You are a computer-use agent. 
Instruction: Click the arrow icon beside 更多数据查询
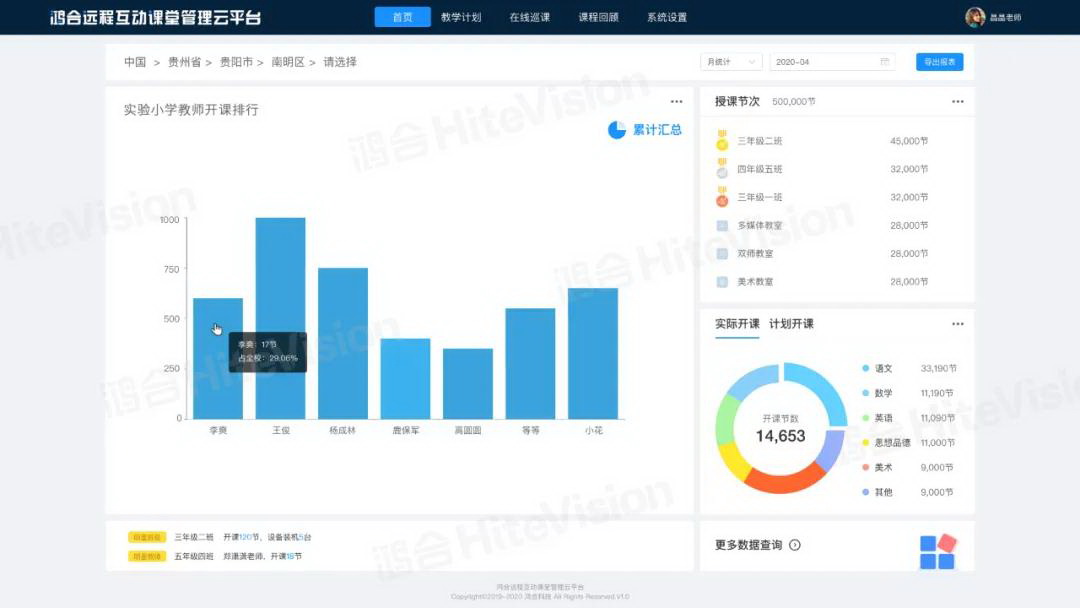[x=795, y=545]
